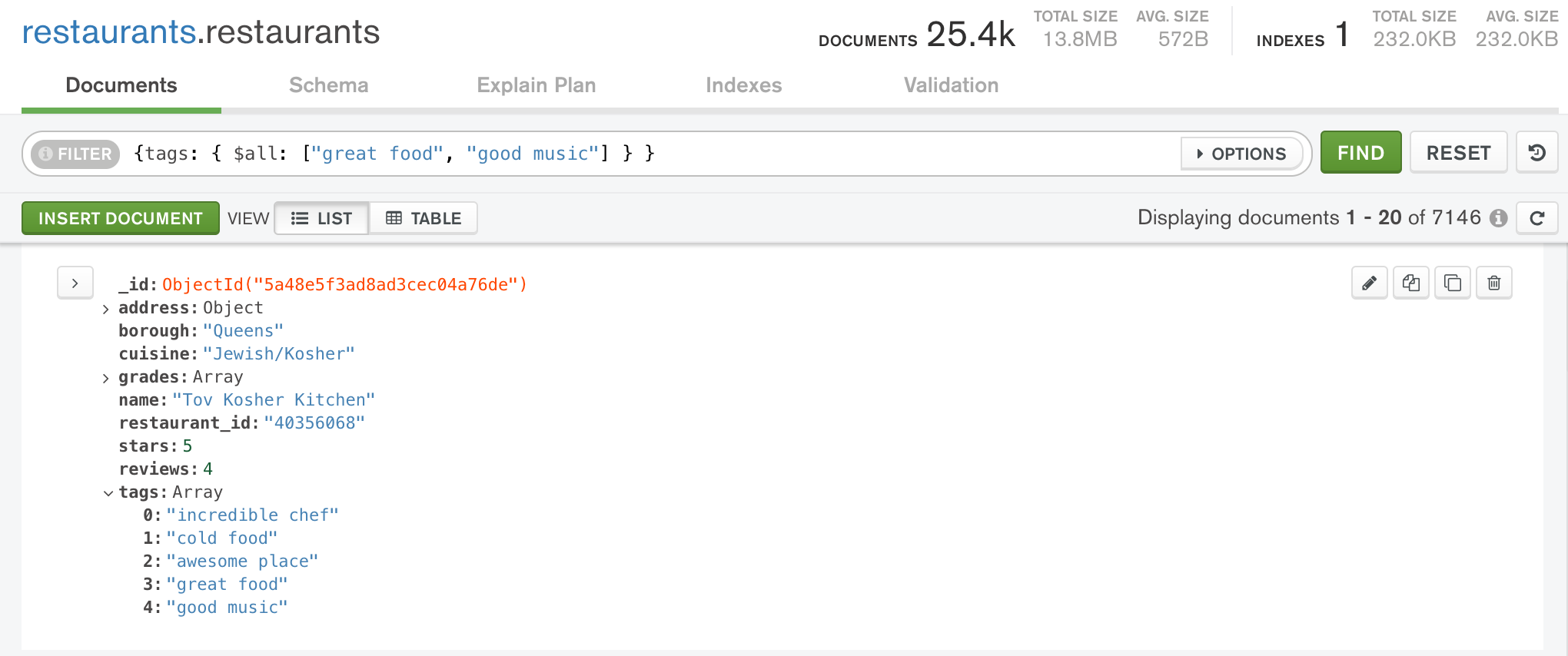Select tag 4 "good music"

point(227,608)
